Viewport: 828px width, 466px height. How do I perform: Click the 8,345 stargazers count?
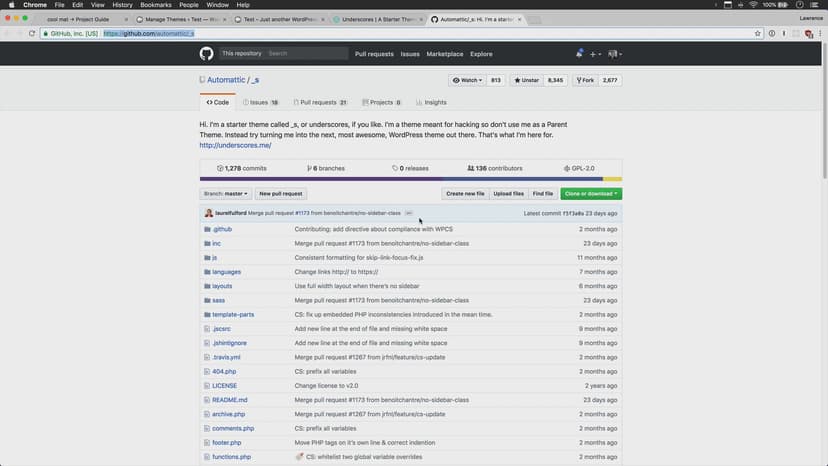tap(555, 80)
